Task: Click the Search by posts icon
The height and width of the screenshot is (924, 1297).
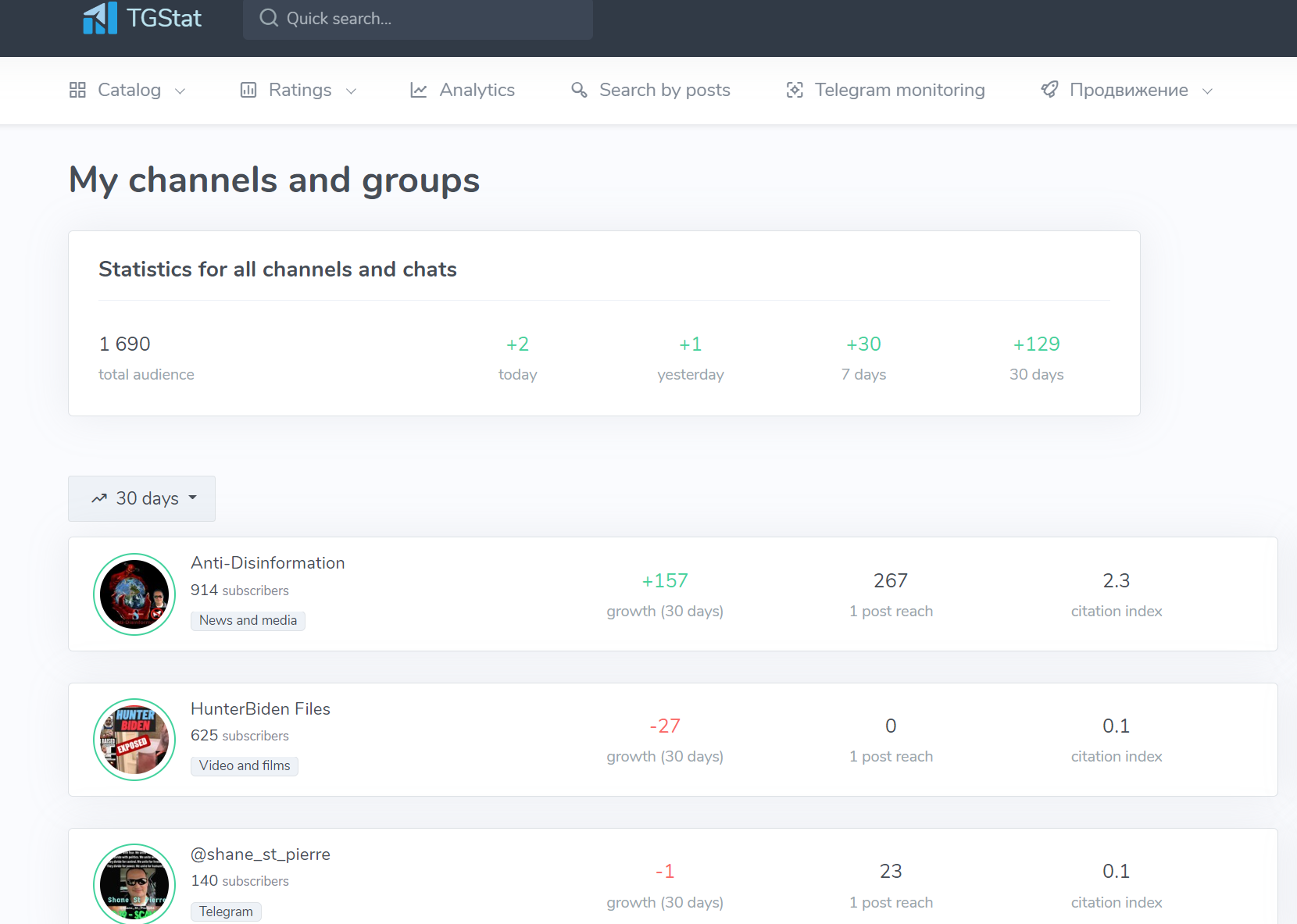Action: [x=579, y=90]
